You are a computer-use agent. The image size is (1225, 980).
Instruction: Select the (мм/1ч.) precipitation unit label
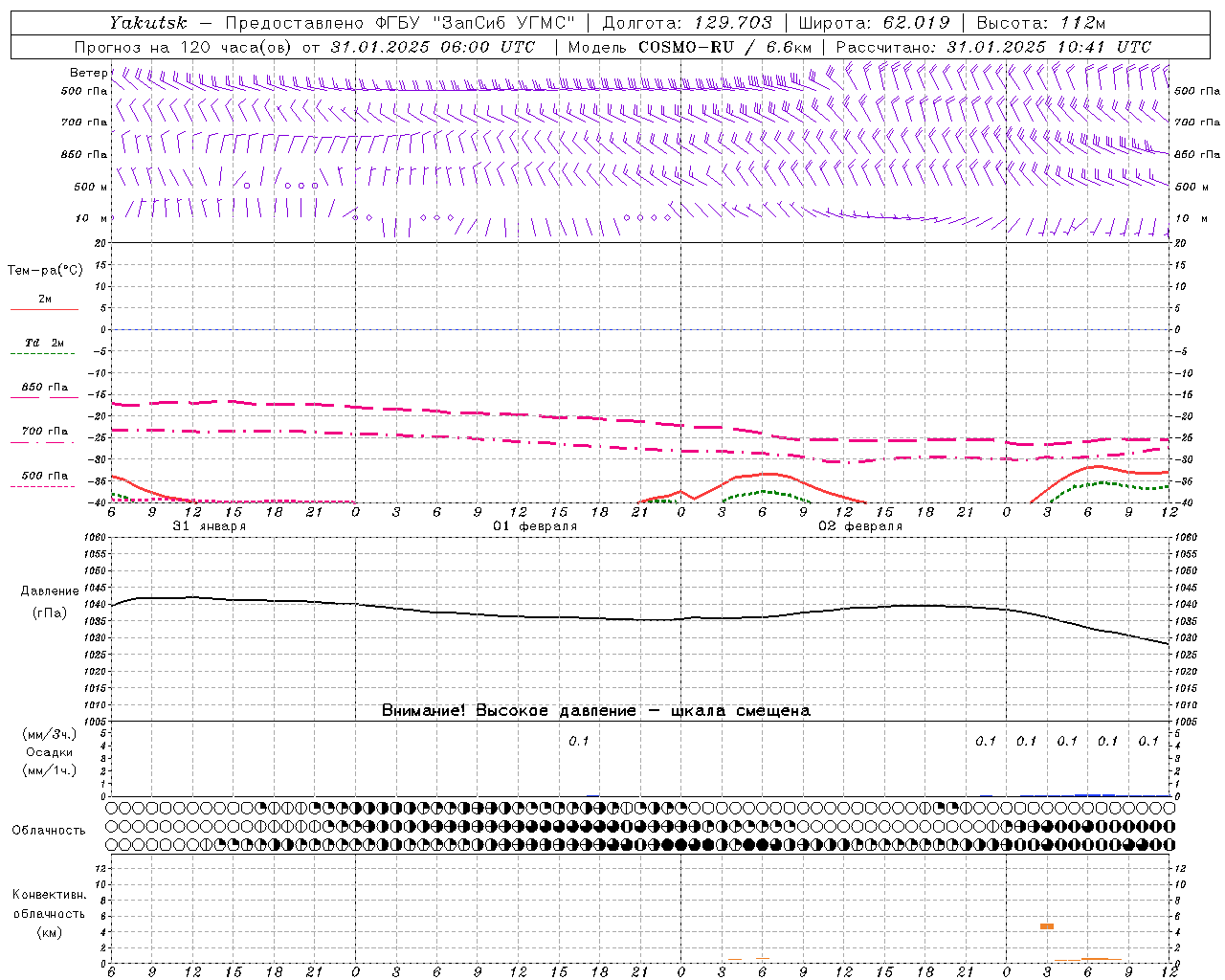(50, 770)
